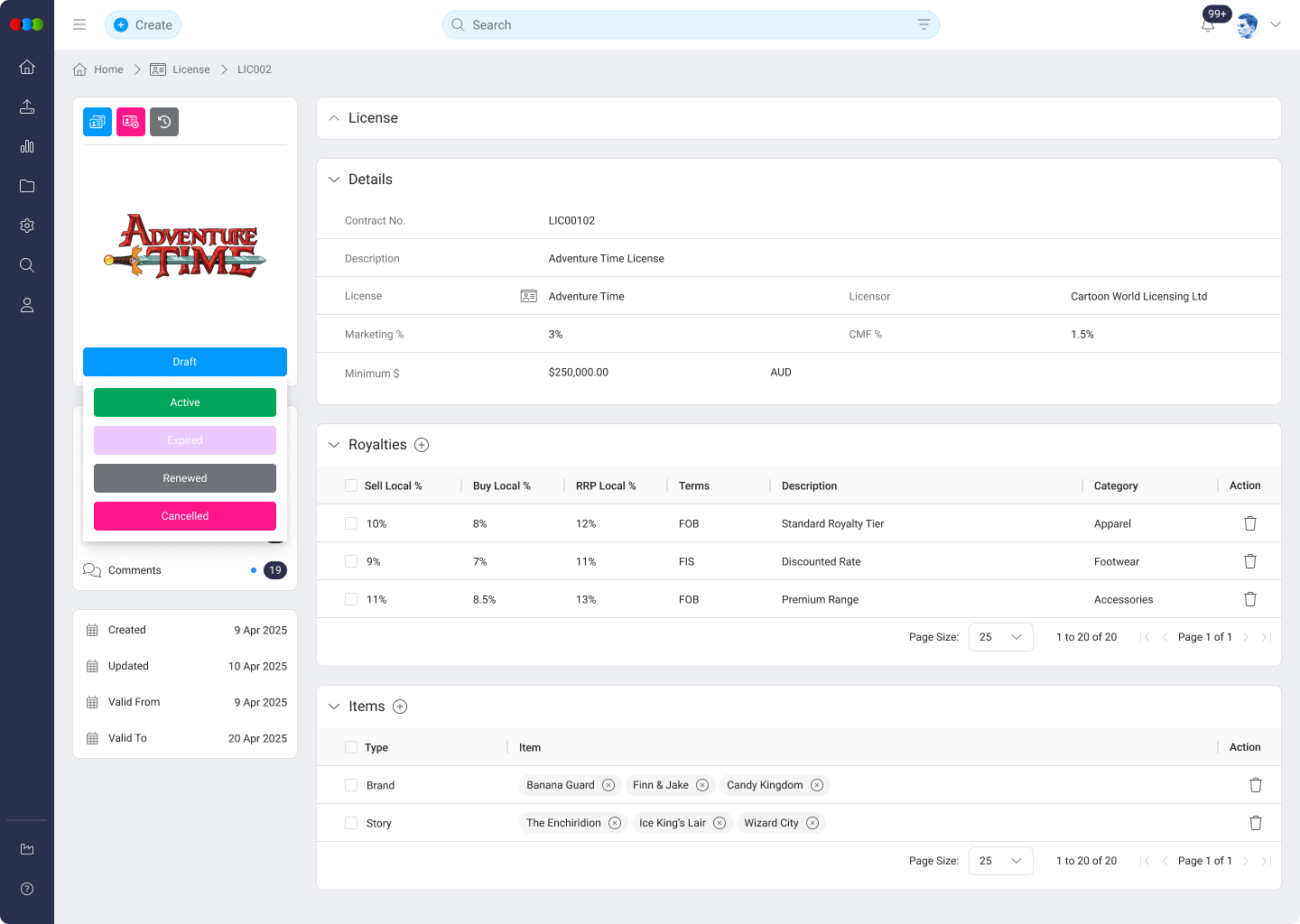Click the Create button
This screenshot has height=924, width=1300.
[x=143, y=25]
